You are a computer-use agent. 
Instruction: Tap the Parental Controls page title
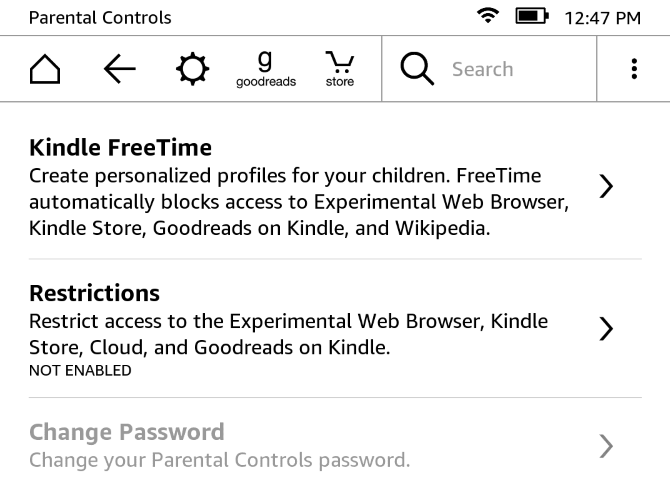coord(100,18)
